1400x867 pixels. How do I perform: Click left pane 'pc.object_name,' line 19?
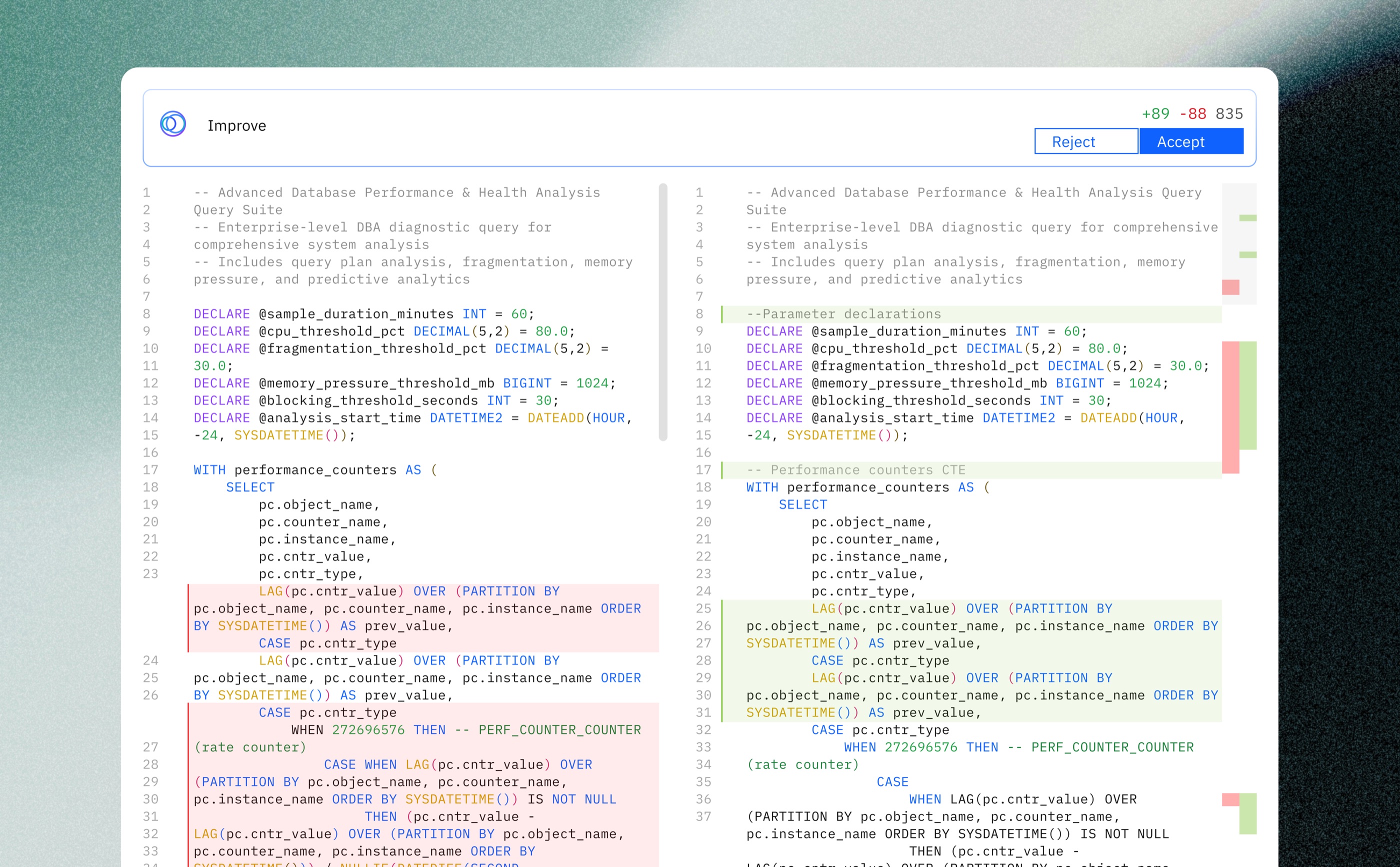[319, 504]
